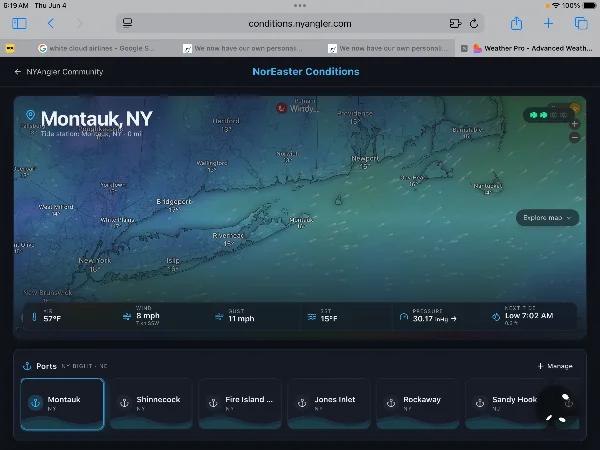Click the Montauk, NY location heading
This screenshot has height=450, width=600.
97,119
